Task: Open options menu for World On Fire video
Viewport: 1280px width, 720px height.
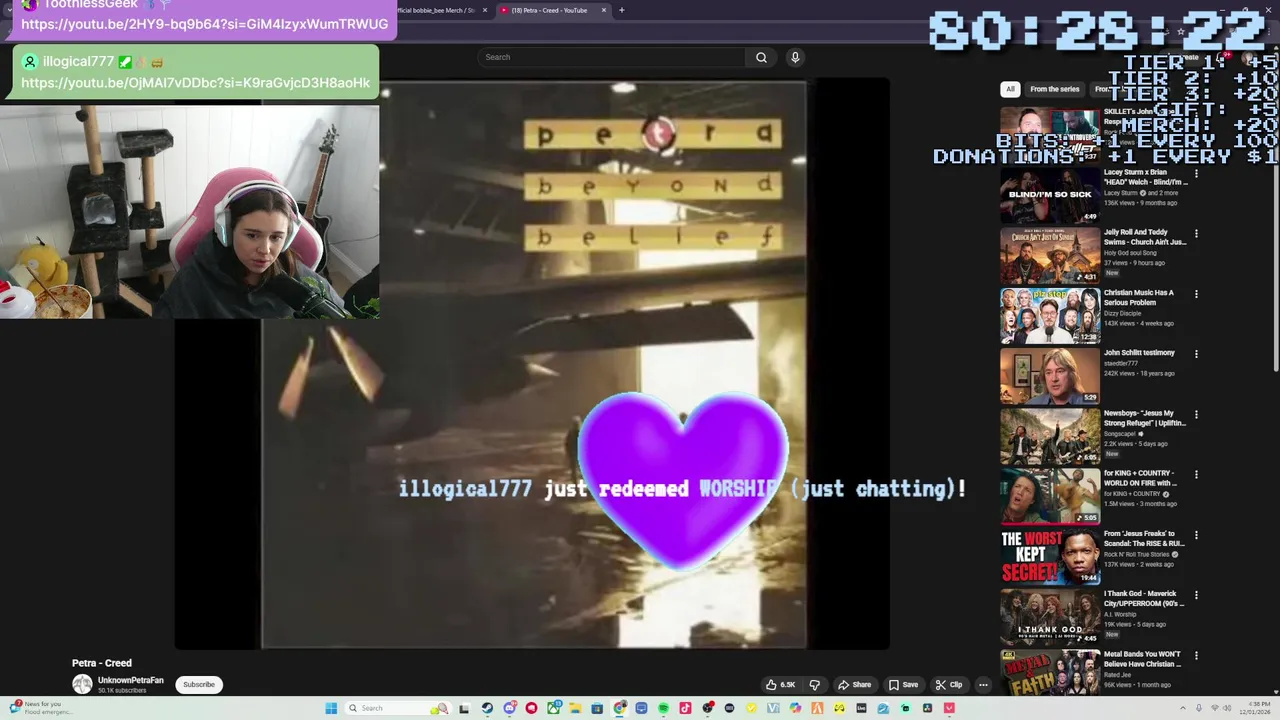Action: (x=1196, y=474)
